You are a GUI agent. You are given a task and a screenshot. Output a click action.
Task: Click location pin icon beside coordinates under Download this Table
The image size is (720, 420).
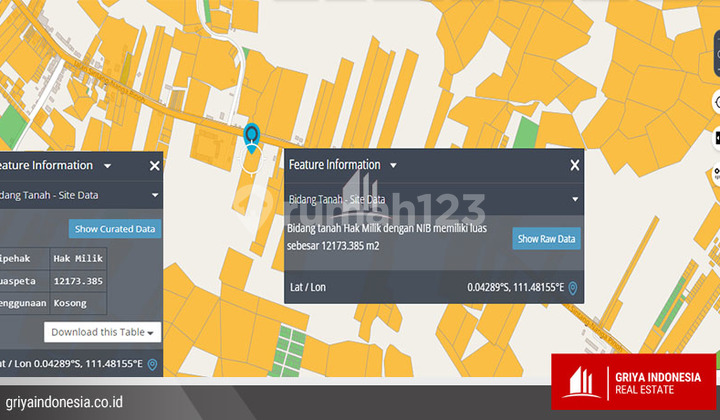coord(152,364)
